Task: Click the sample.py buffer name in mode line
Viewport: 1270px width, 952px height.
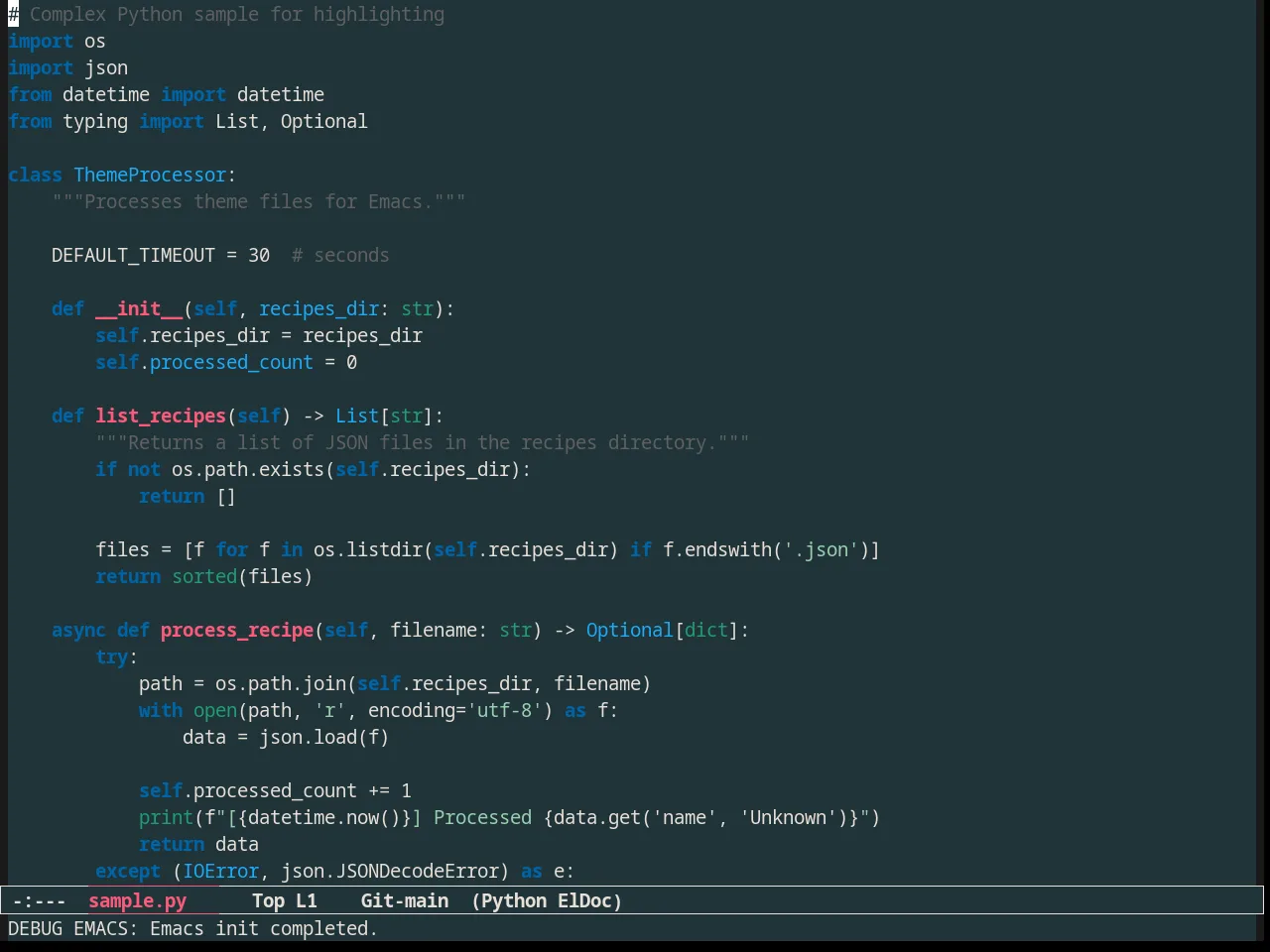Action: (x=137, y=900)
